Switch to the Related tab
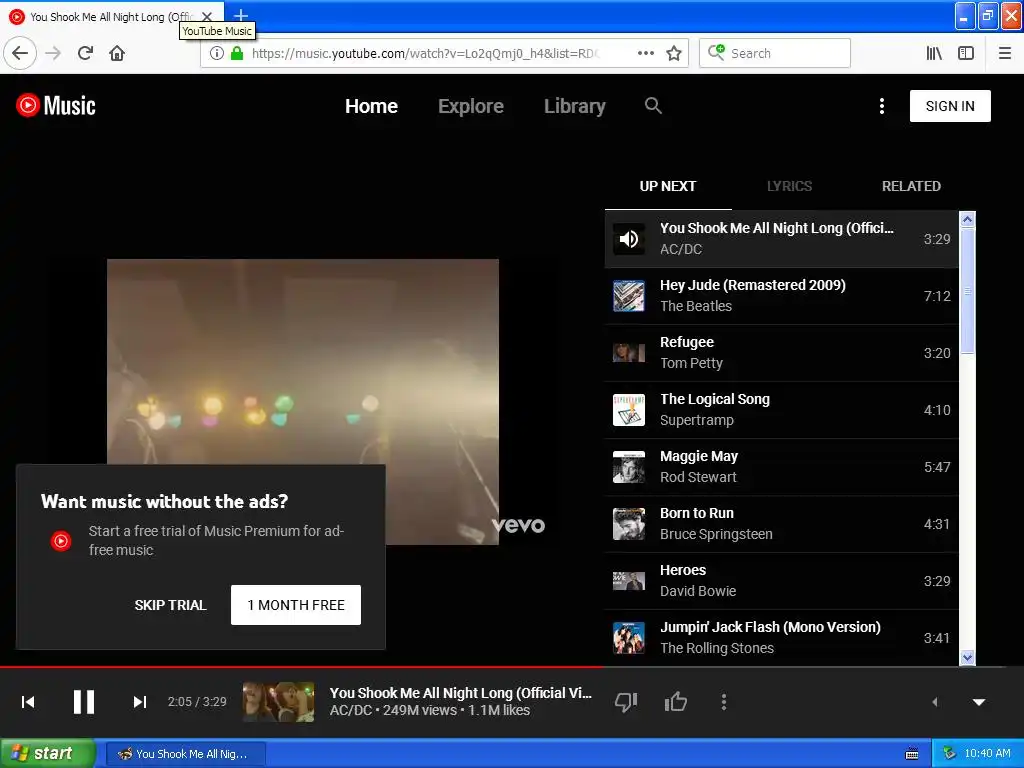Viewport: 1024px width, 768px height. [x=911, y=186]
